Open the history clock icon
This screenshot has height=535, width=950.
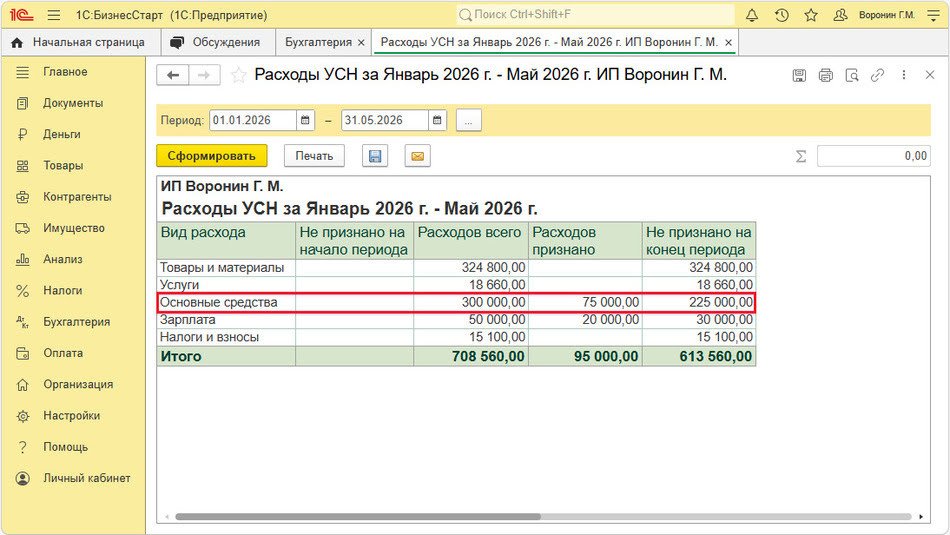click(782, 15)
